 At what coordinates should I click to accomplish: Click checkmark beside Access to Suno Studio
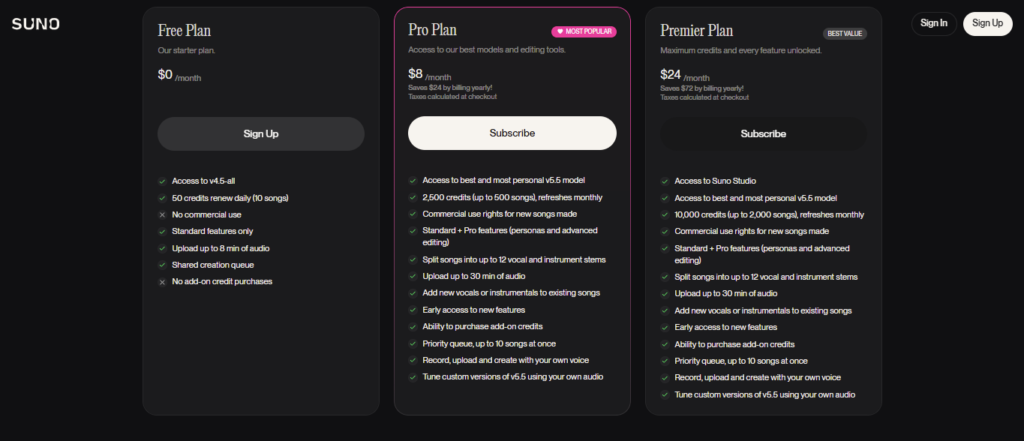pos(665,181)
